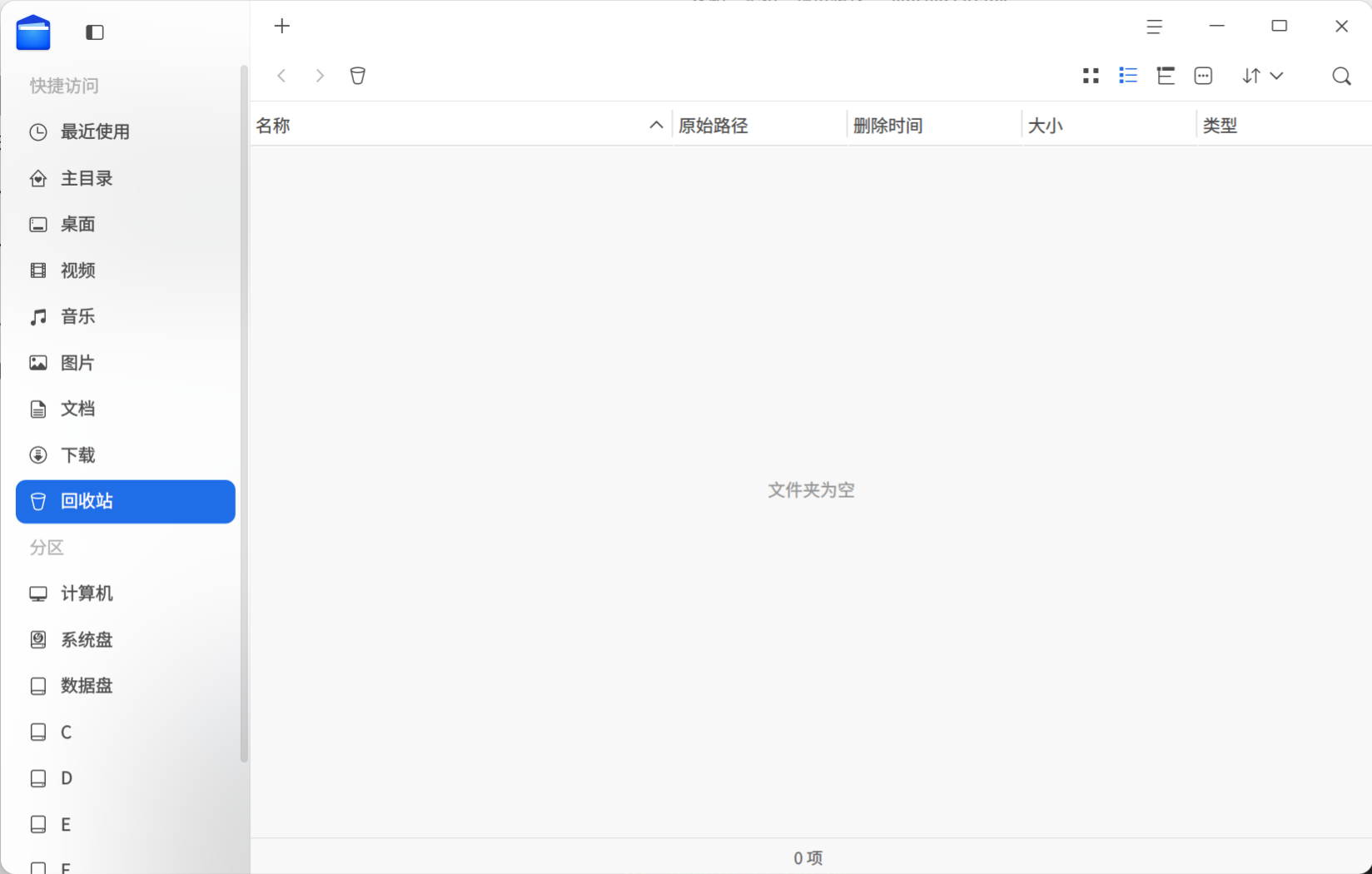Maximize the file manager window

click(1280, 27)
